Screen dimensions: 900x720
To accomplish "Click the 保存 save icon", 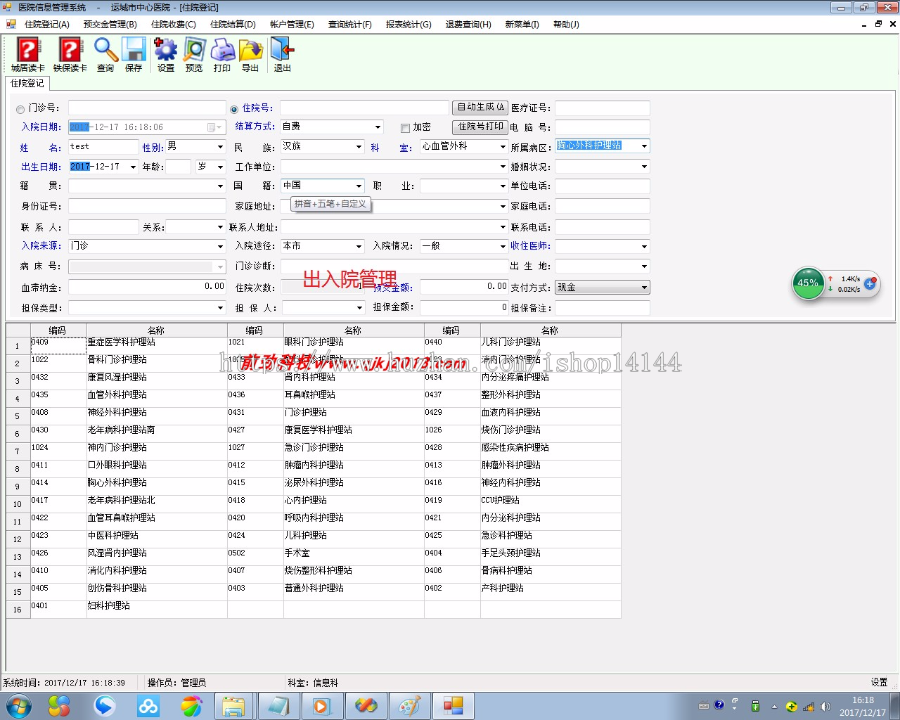I will coord(134,50).
